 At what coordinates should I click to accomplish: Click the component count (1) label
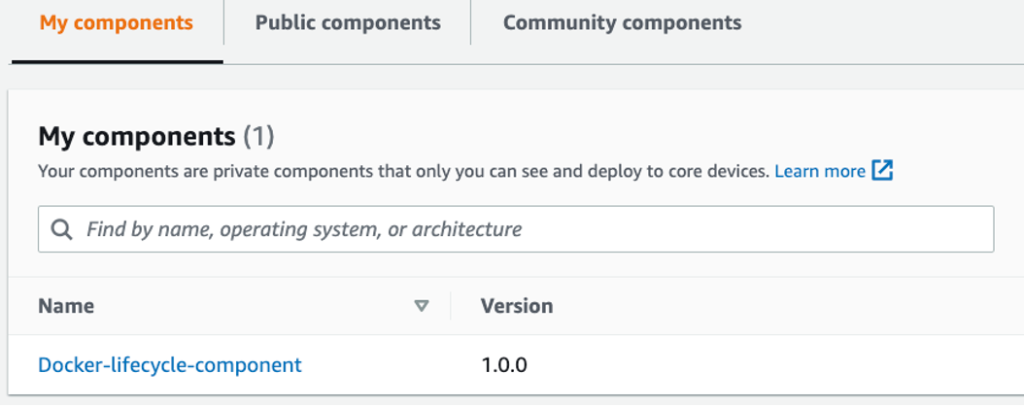click(259, 136)
